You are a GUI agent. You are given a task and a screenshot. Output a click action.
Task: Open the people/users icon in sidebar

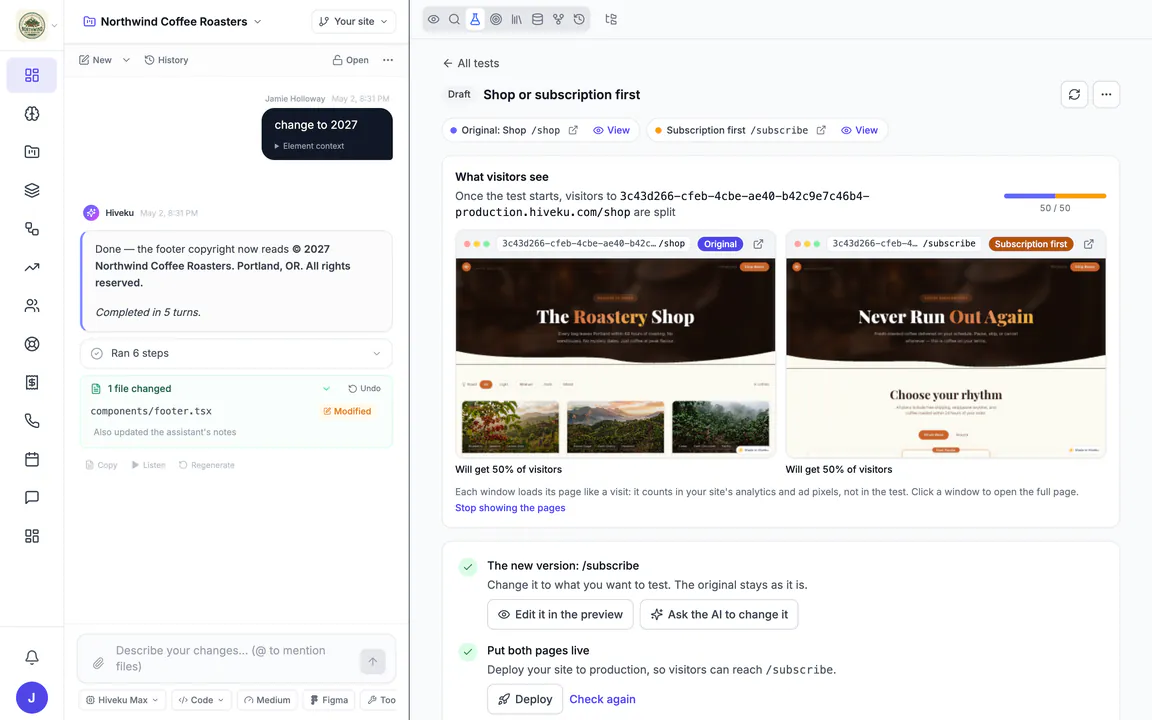pos(32,306)
